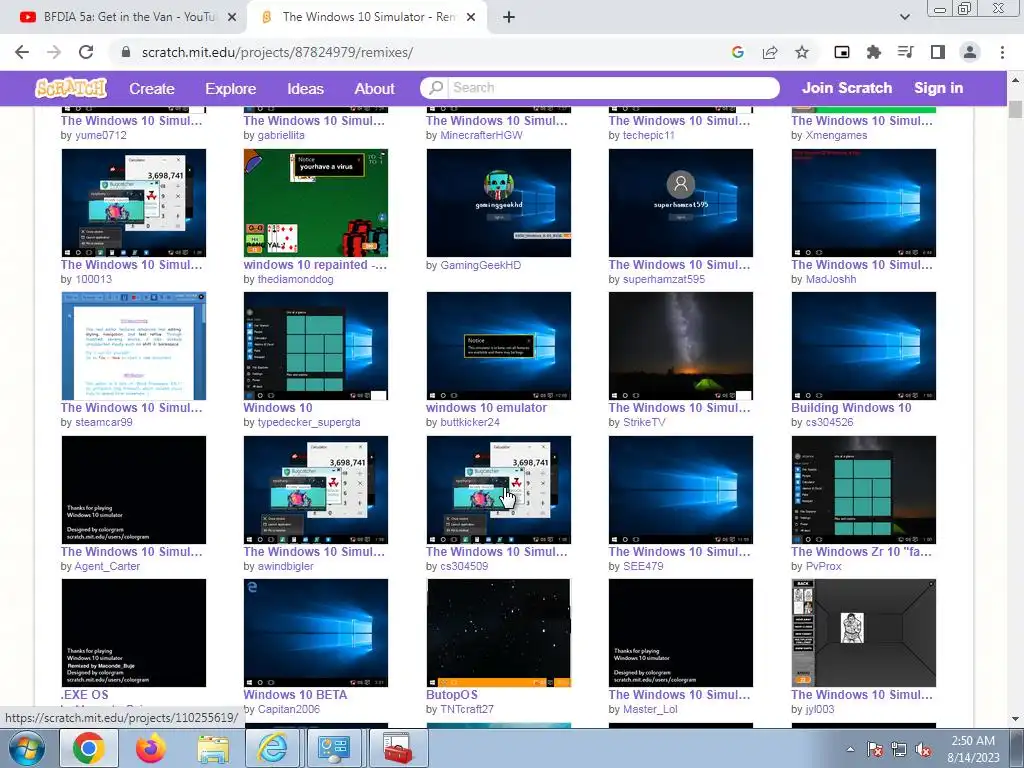Close The Windows 10 Simulator tab
The height and width of the screenshot is (768, 1024).
[x=471, y=17]
